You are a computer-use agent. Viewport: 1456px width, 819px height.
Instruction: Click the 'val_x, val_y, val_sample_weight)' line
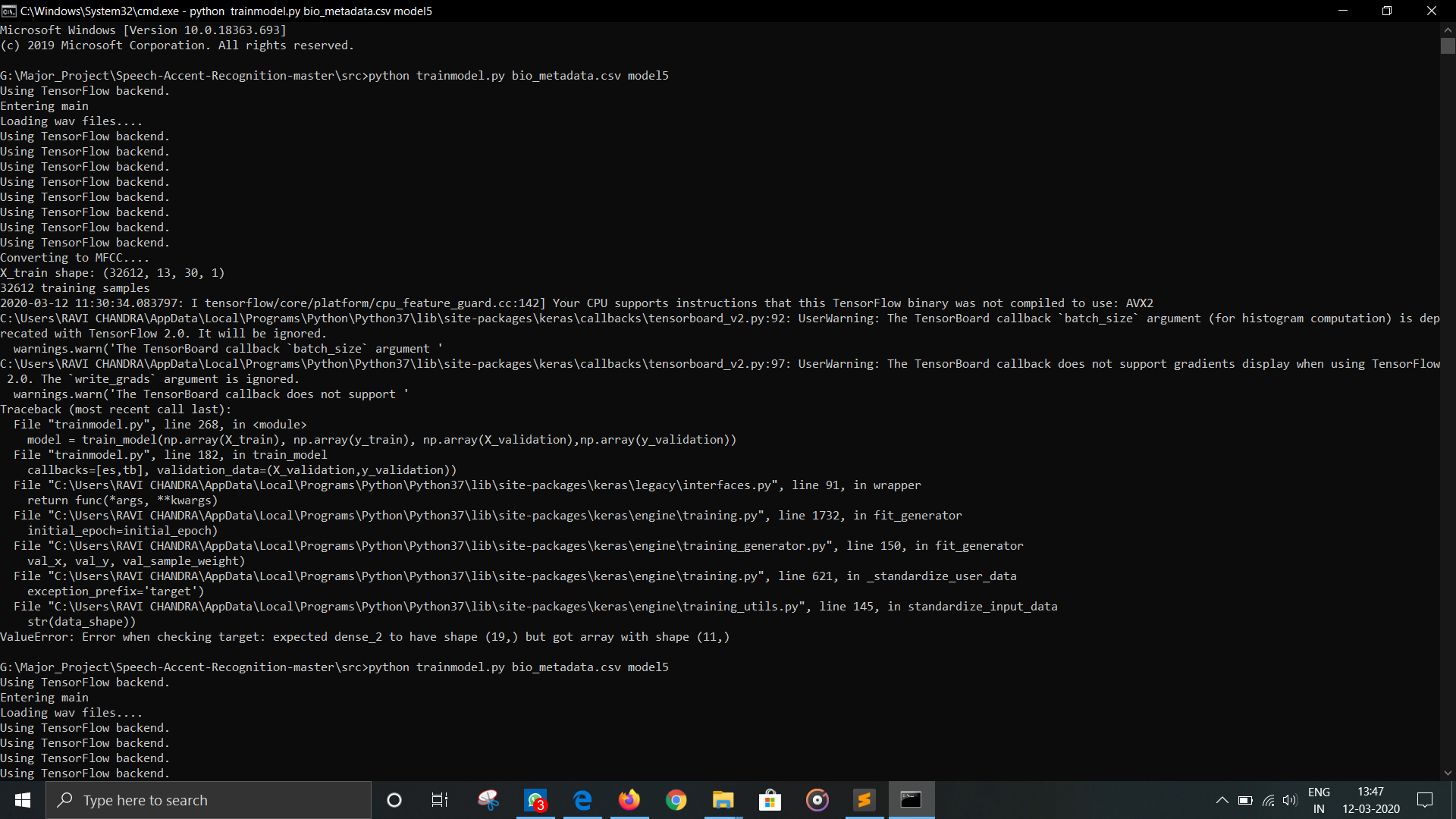(136, 561)
